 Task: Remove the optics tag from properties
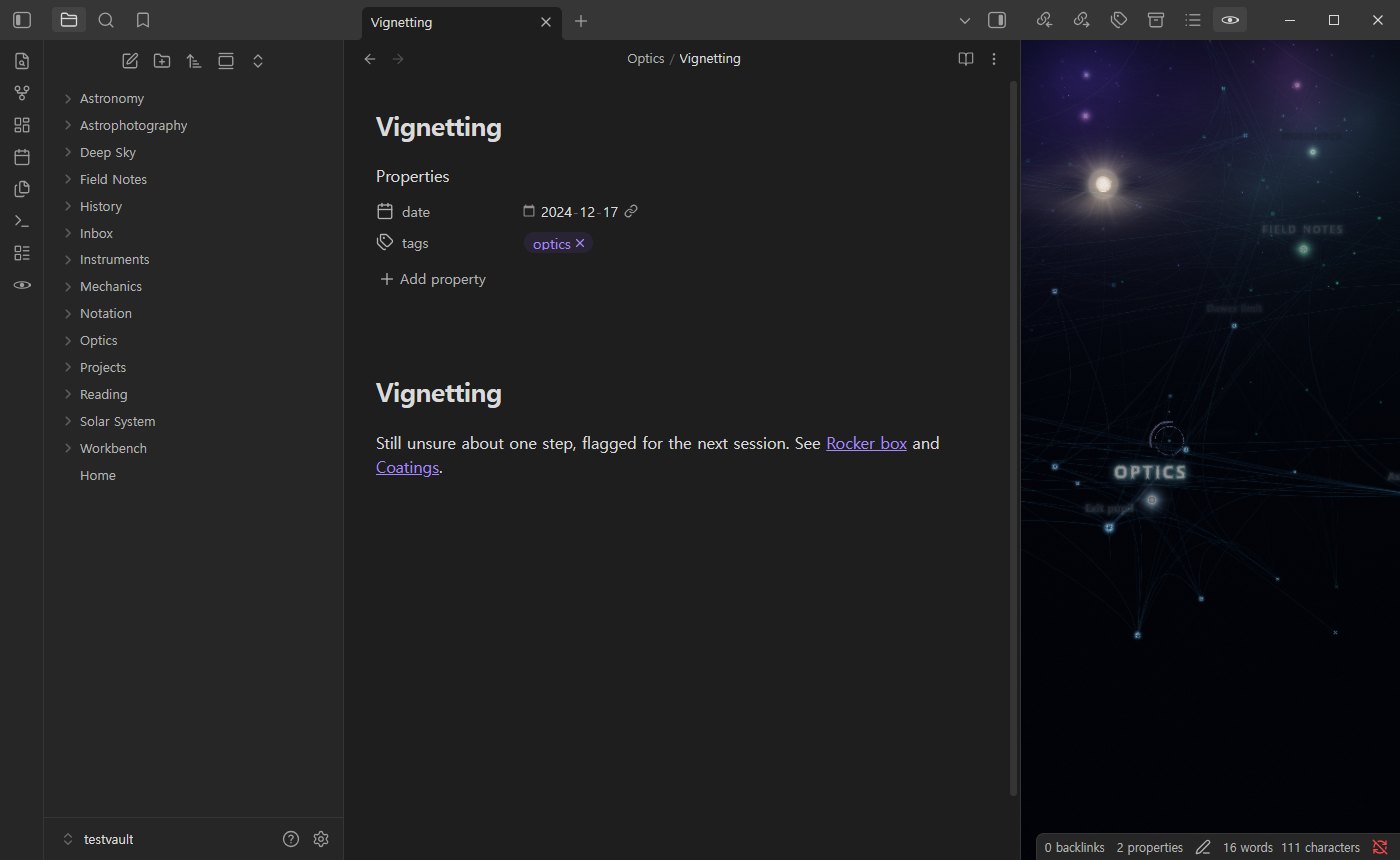580,243
